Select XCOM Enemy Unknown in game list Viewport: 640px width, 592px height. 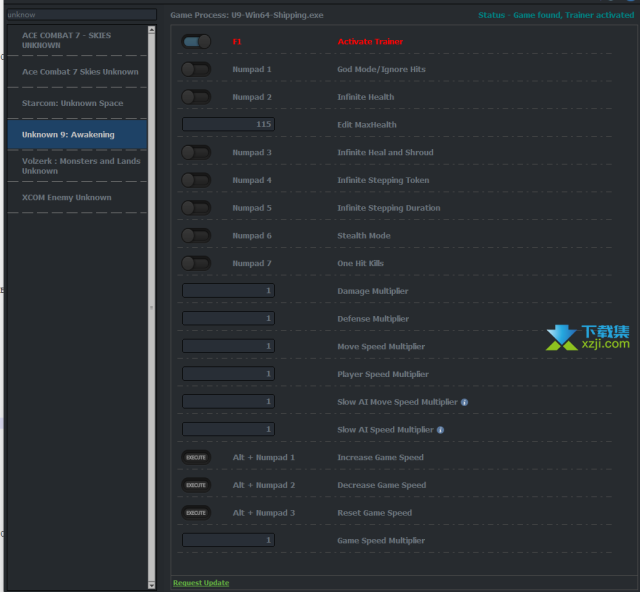pos(77,198)
